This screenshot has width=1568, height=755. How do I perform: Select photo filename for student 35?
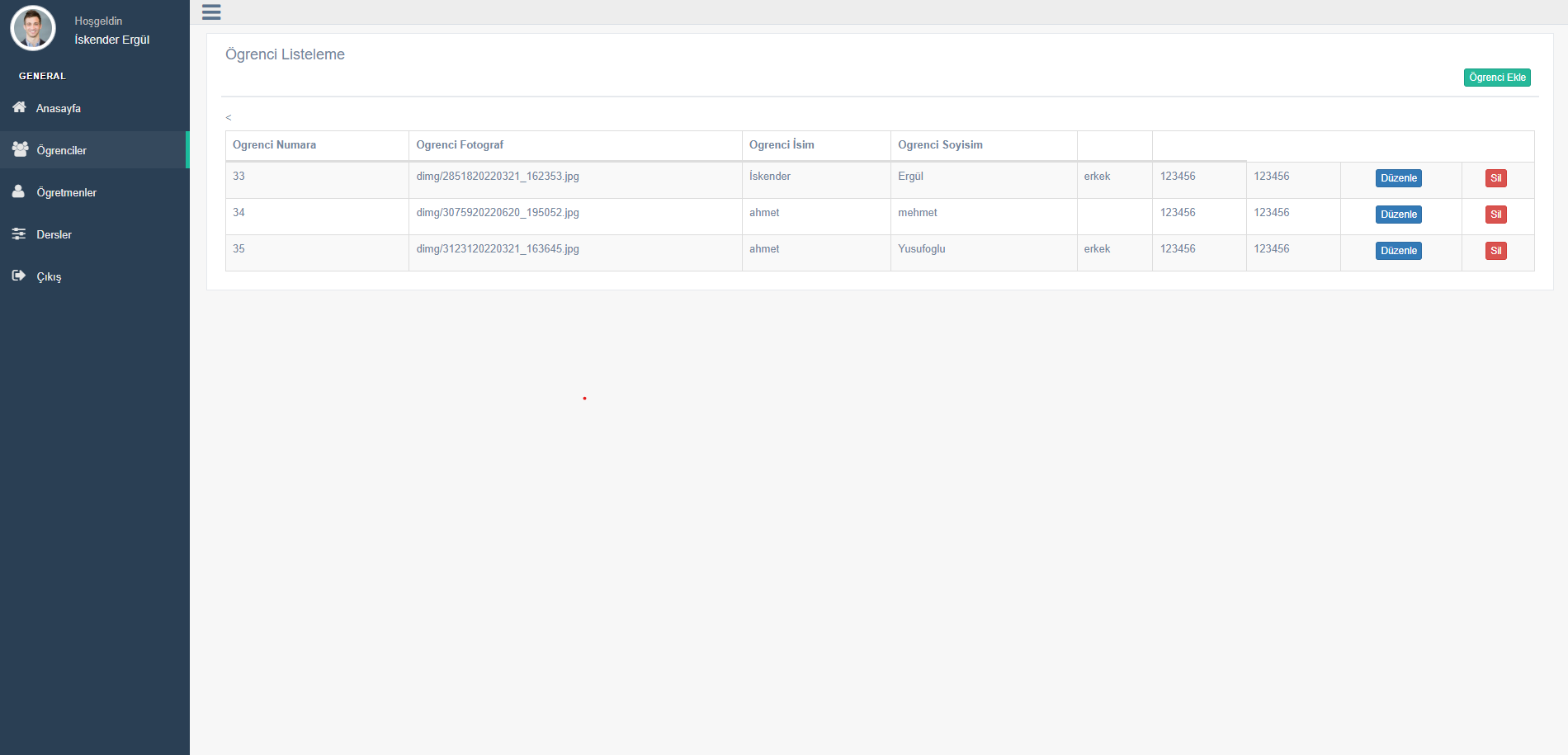[498, 248]
